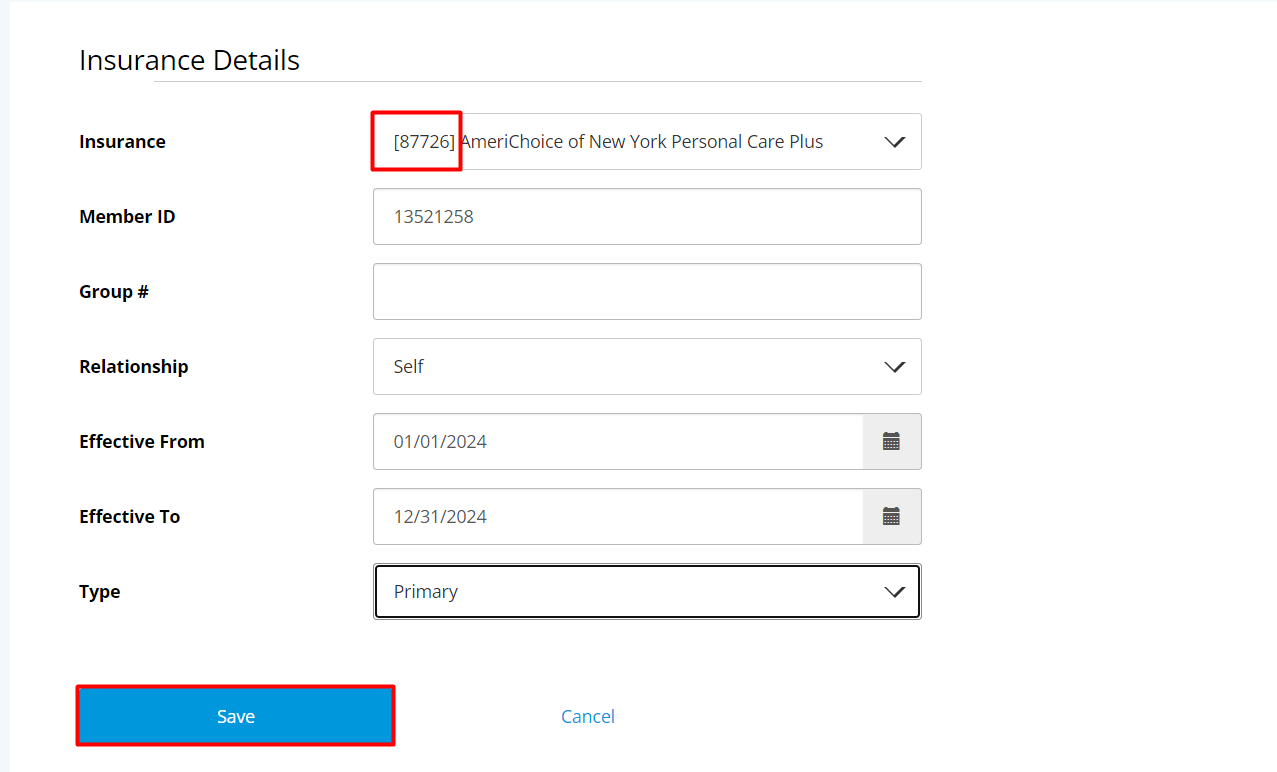Open the Effective To calendar picker icon
Screen dimensions: 1277x772
pos(891,516)
